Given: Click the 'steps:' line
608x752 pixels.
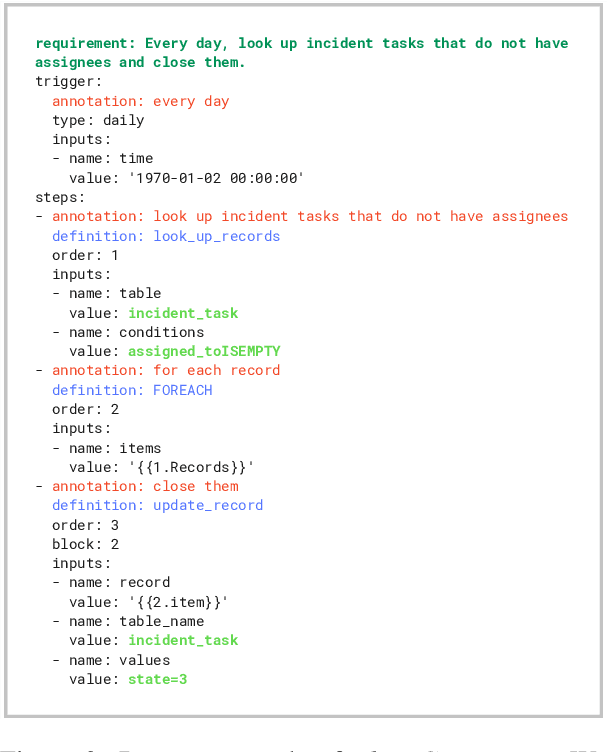Looking at the screenshot, I should coord(60,198).
